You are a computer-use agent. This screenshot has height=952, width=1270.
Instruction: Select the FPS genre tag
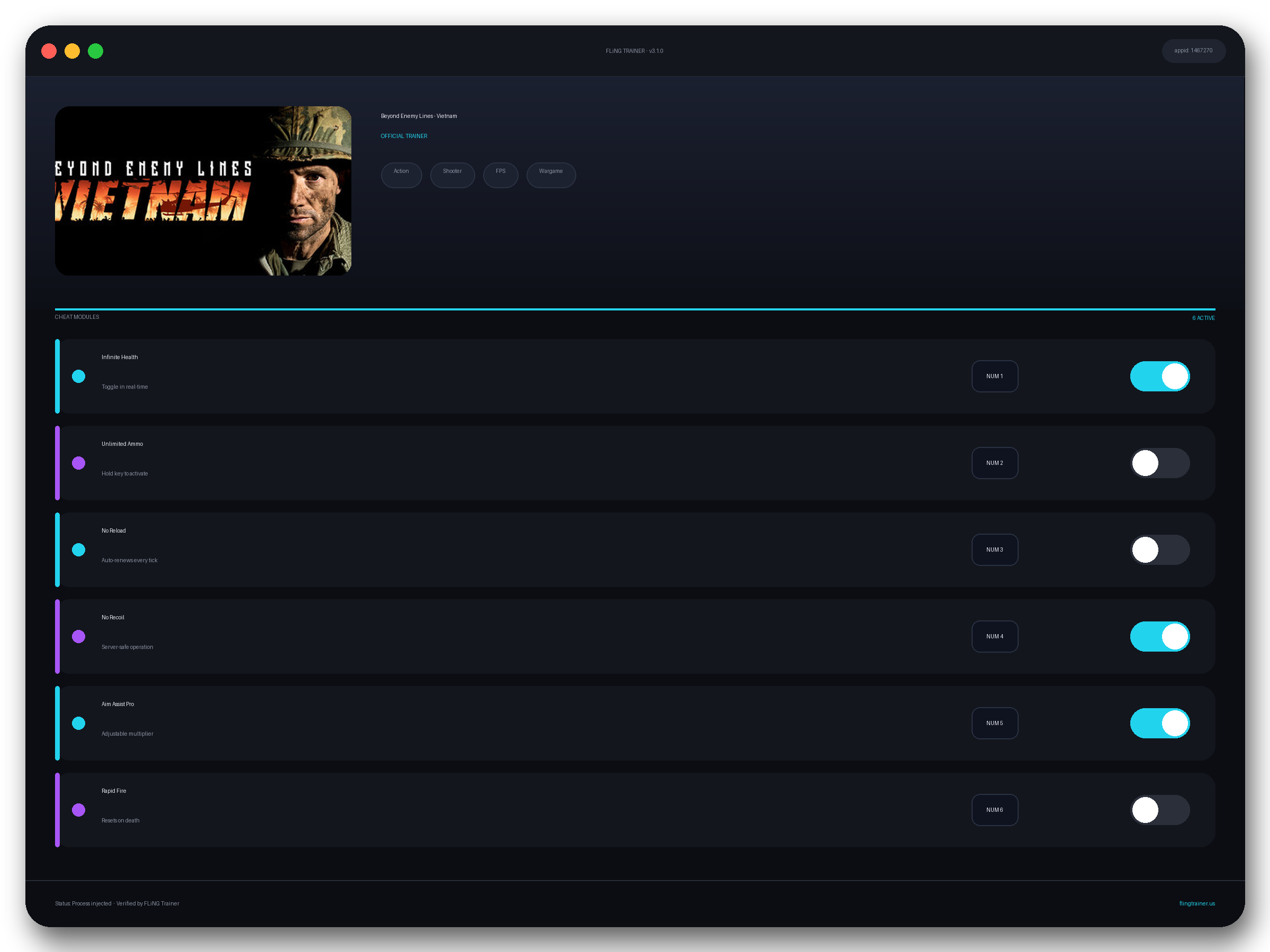tap(501, 175)
